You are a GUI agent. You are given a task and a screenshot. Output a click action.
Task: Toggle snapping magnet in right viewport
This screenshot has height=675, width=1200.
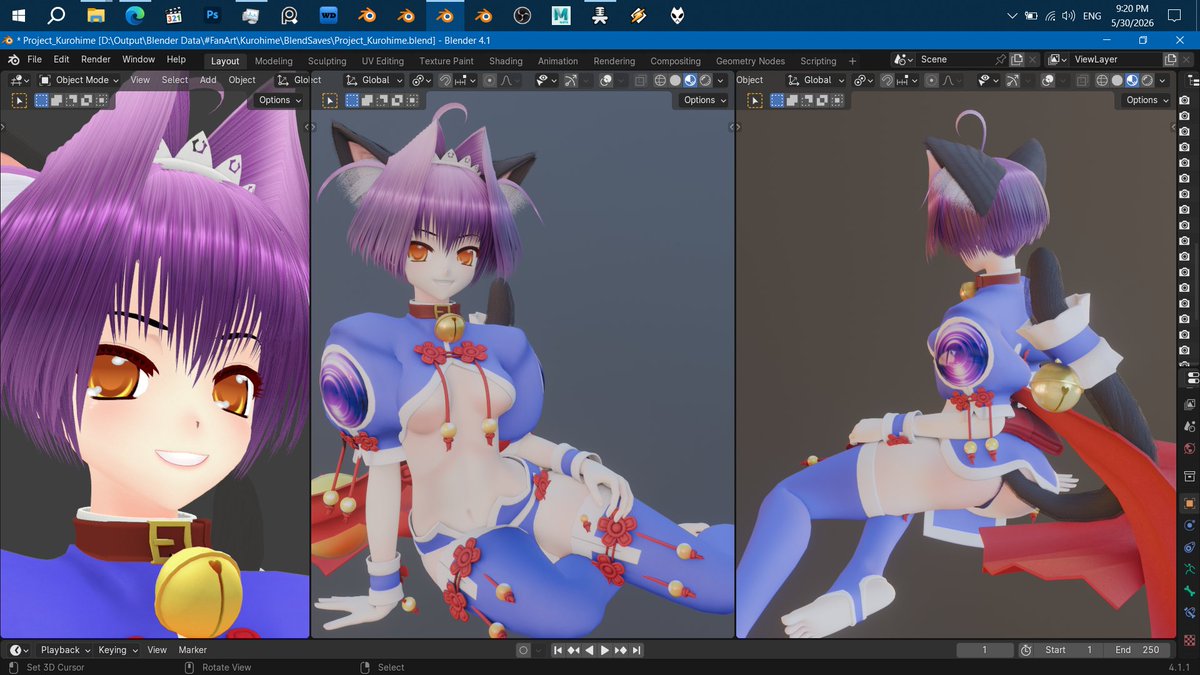coord(887,80)
